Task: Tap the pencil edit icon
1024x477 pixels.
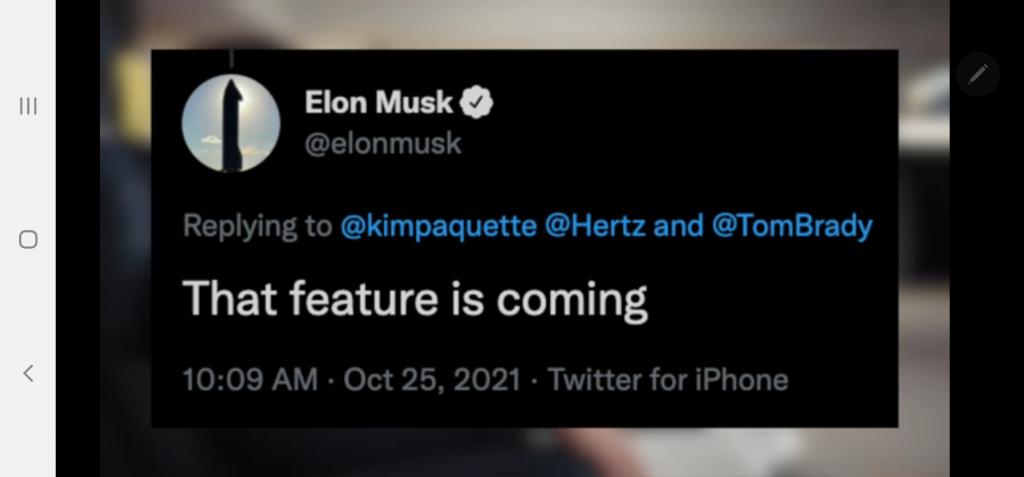Action: [x=977, y=74]
